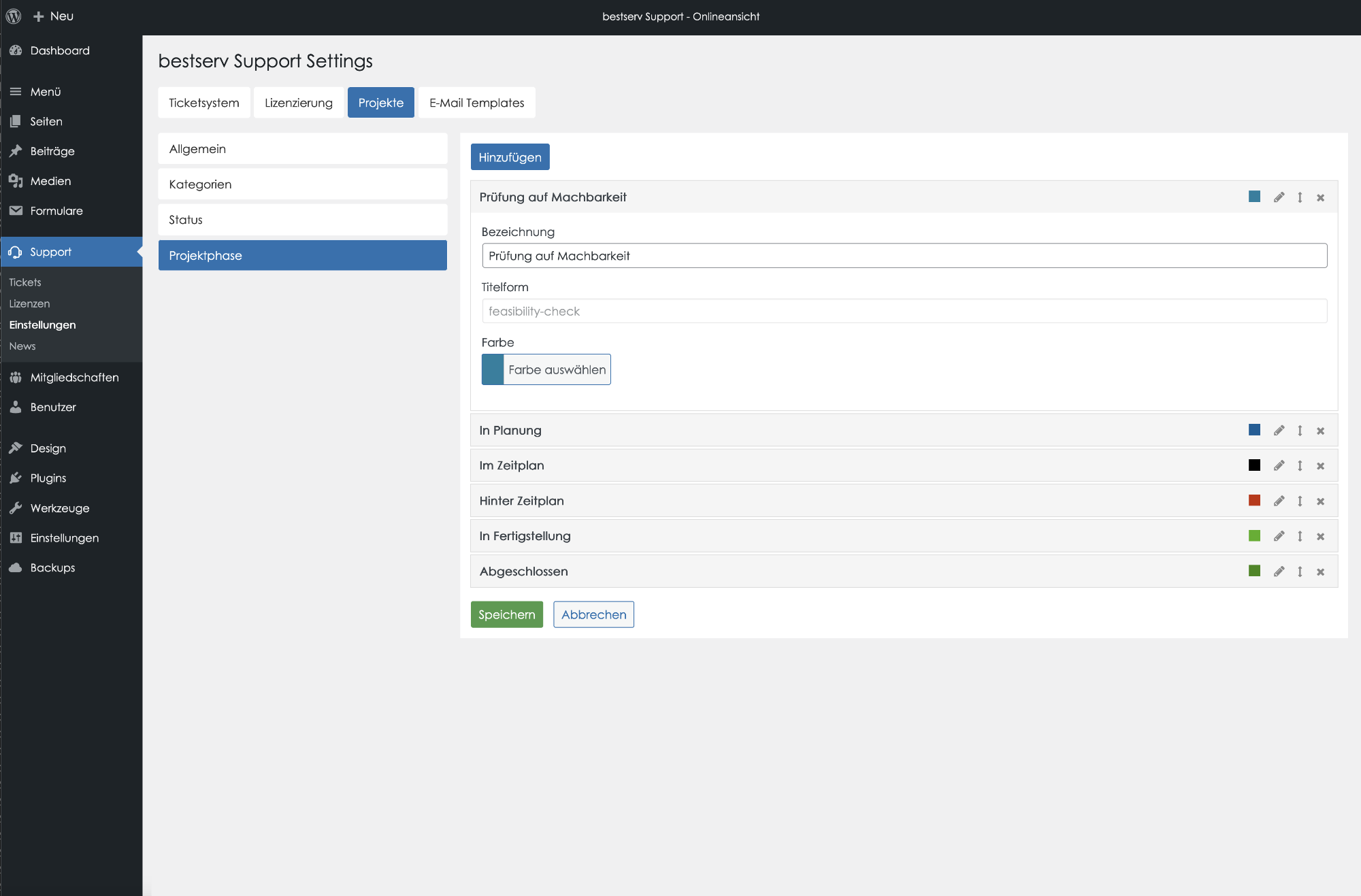The width and height of the screenshot is (1361, 896).
Task: Click the WordPress logo icon
Action: point(14,16)
